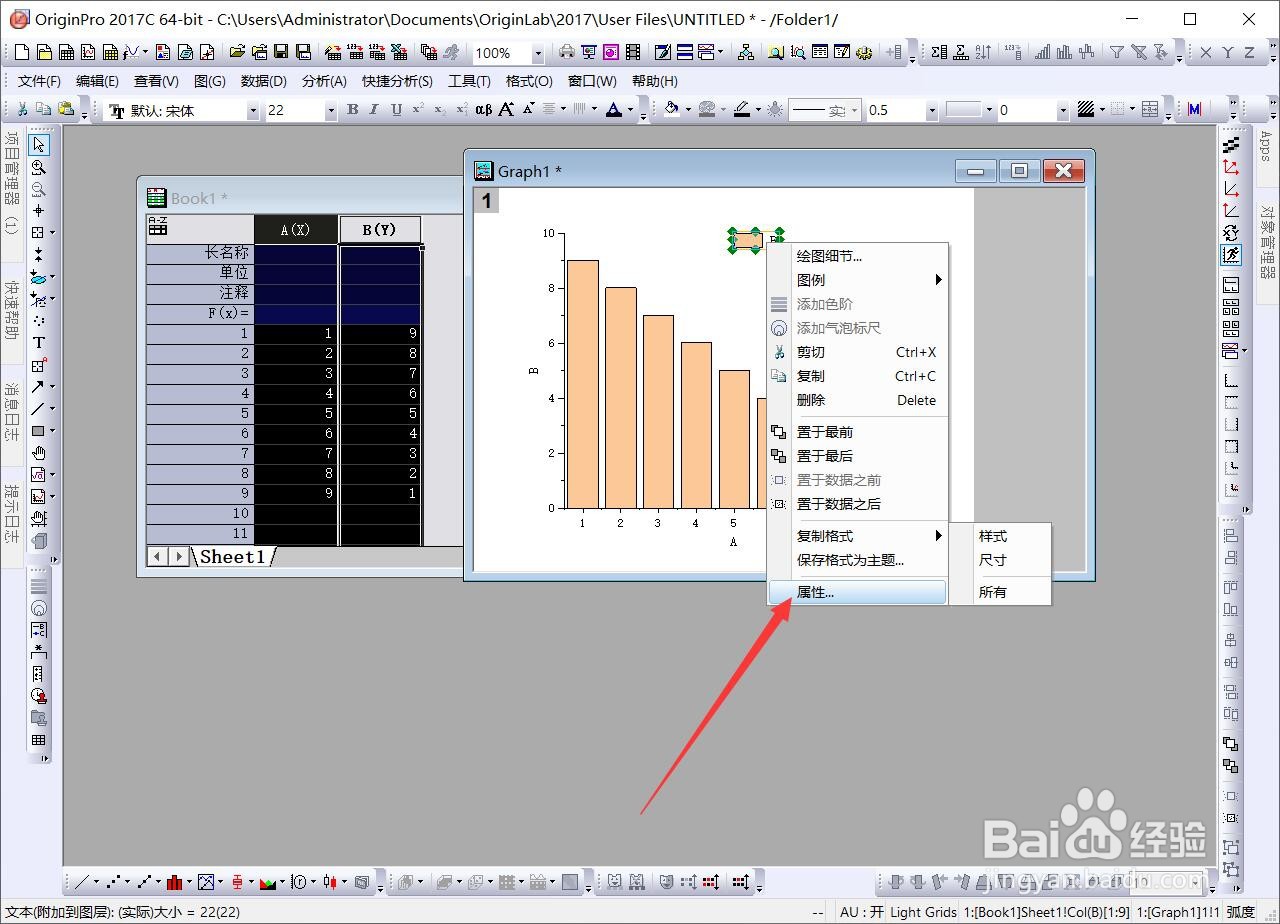Screen dimensions: 1280x924
Task: Set column as Z with Z icon
Action: pos(1250,53)
